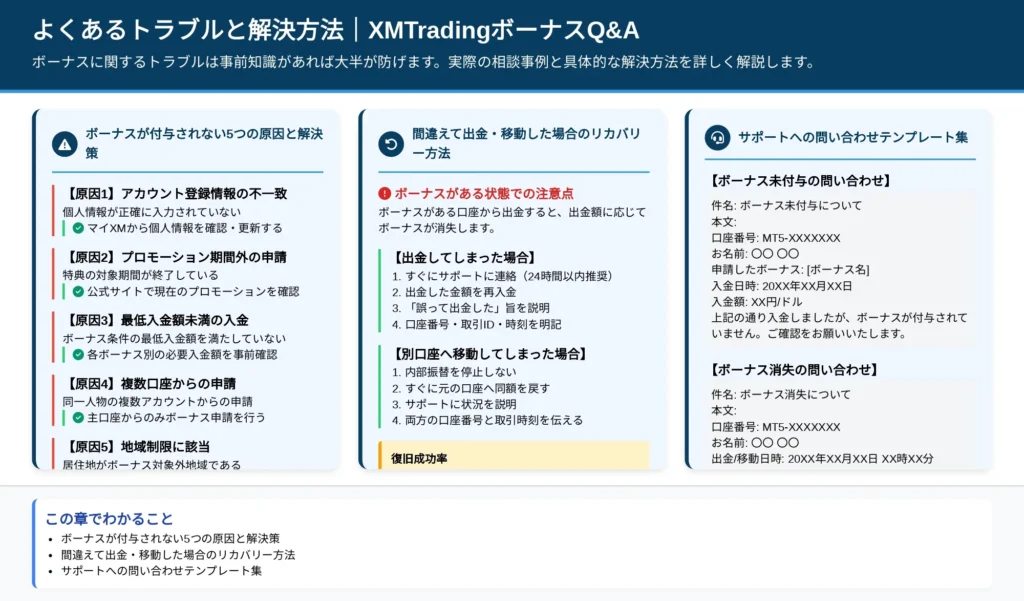
Task: Select the heading 【ボーナス消失の問い合わせ】
Action: point(794,370)
